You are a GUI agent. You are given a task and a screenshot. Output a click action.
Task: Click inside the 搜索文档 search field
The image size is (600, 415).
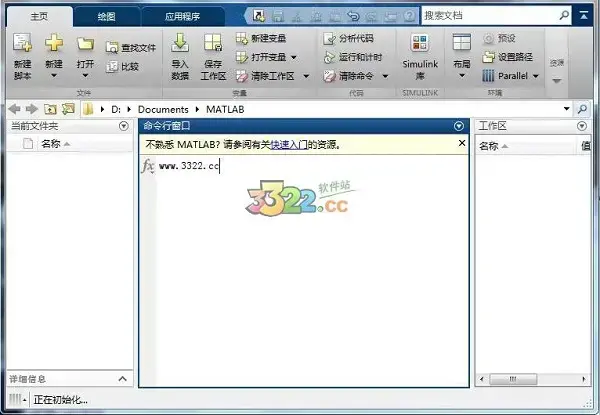pyautogui.click(x=489, y=16)
